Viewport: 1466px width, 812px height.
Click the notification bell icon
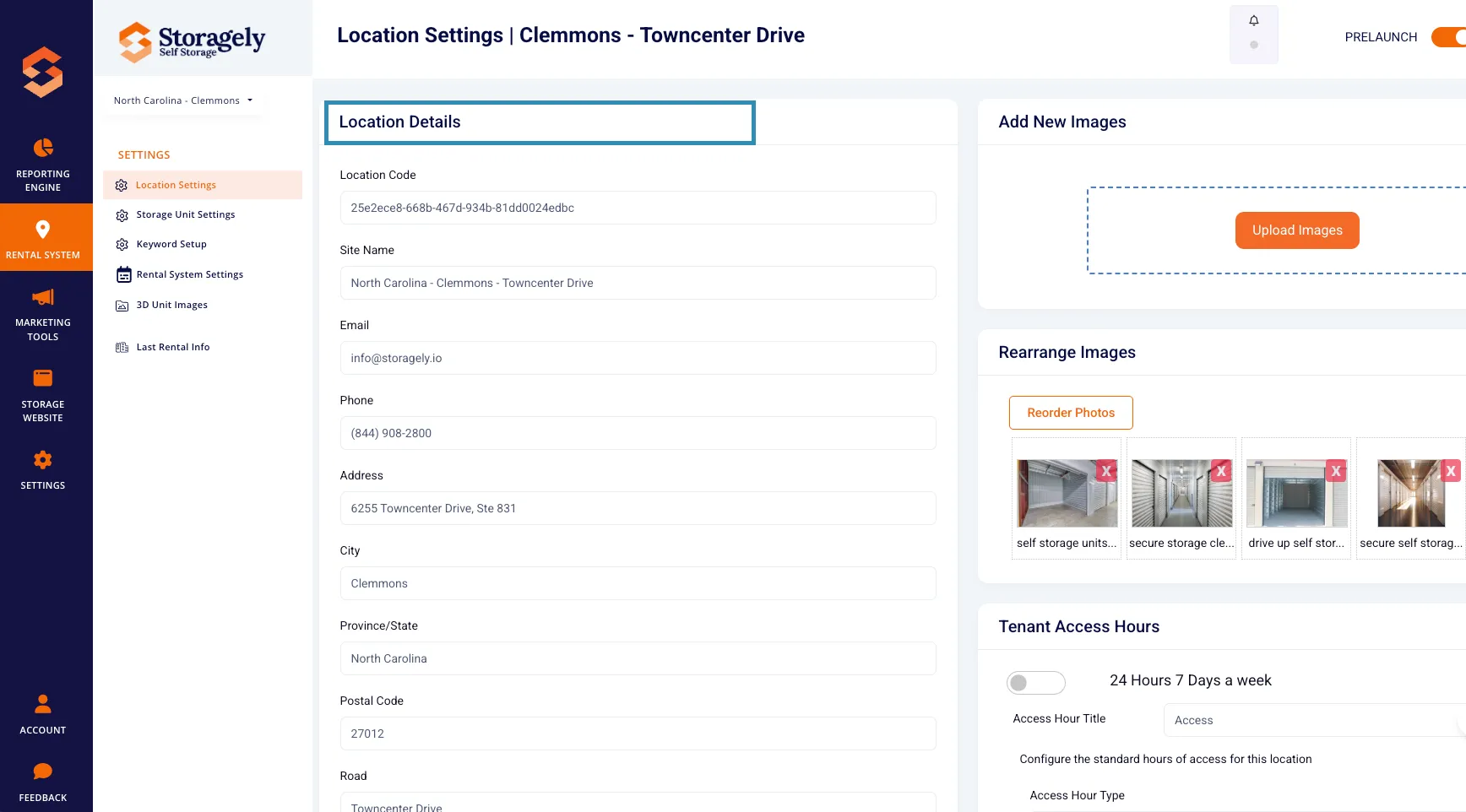coord(1254,21)
